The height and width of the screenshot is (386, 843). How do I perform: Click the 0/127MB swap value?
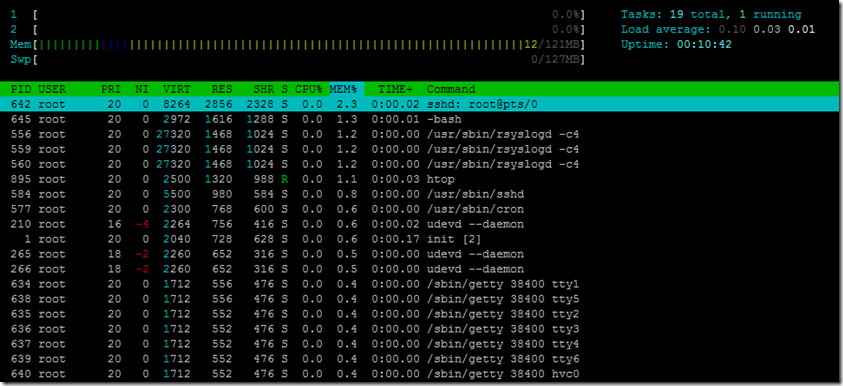(555, 59)
